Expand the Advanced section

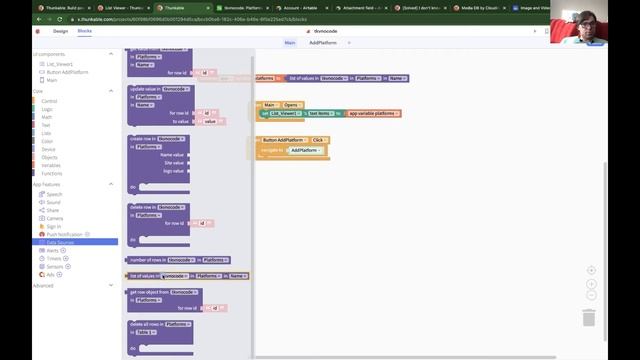[x=111, y=285]
